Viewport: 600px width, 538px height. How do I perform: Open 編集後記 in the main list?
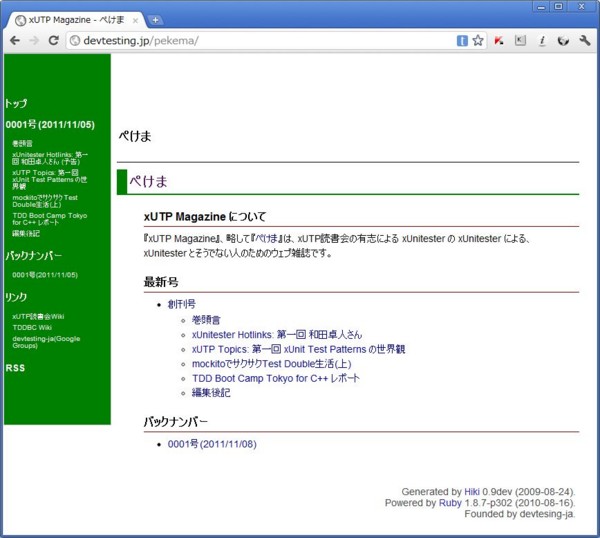(211, 393)
